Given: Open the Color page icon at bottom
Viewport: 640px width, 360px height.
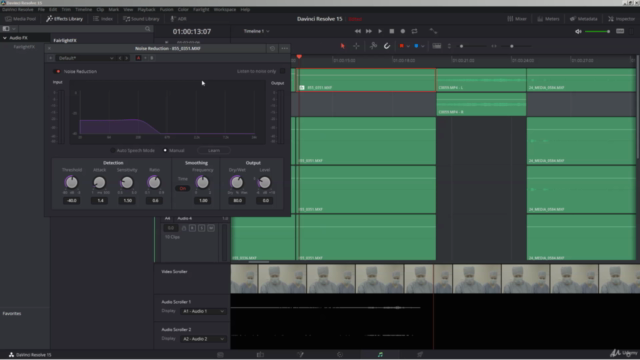Looking at the screenshot, I should [340, 355].
